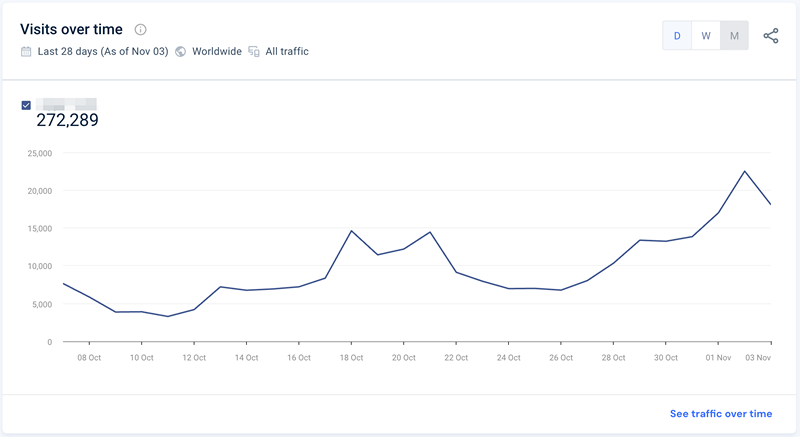Click the 22 Oct label on the x-axis
Viewport: 800px width, 437px height.
tap(456, 357)
